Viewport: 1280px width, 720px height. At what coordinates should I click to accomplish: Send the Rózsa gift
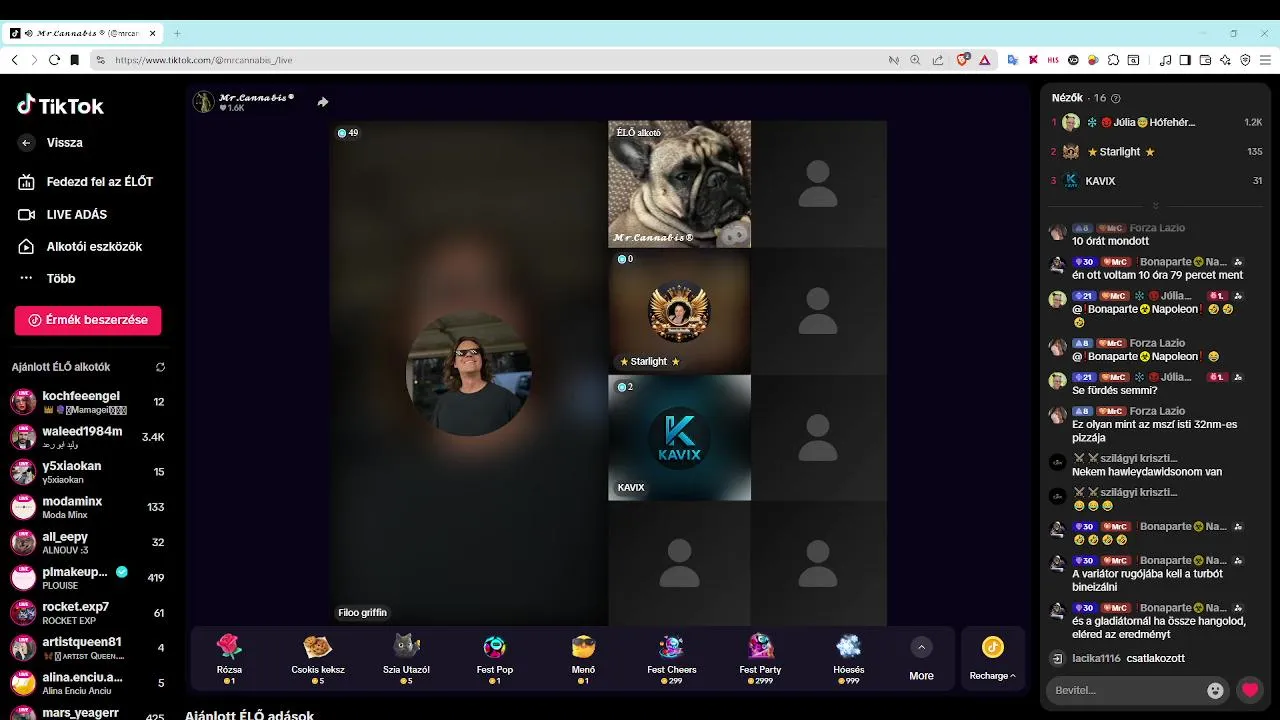(x=229, y=658)
